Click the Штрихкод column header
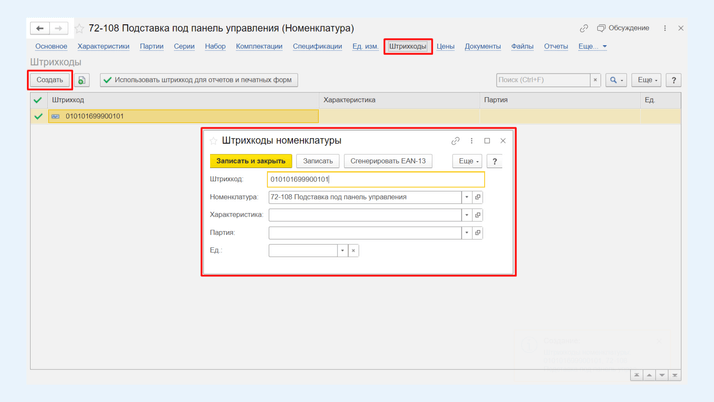 pyautogui.click(x=183, y=100)
